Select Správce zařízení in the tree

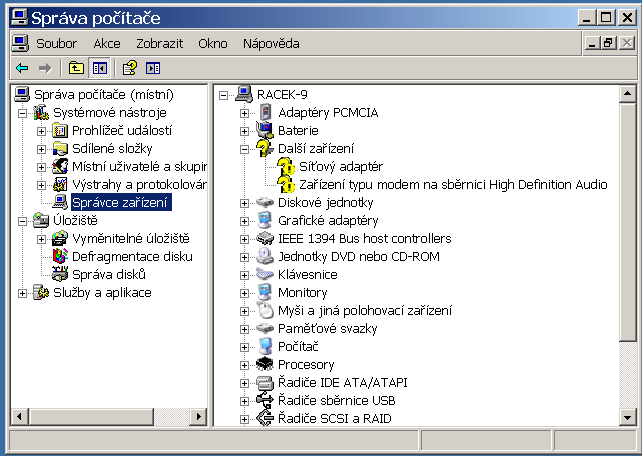tap(121, 203)
